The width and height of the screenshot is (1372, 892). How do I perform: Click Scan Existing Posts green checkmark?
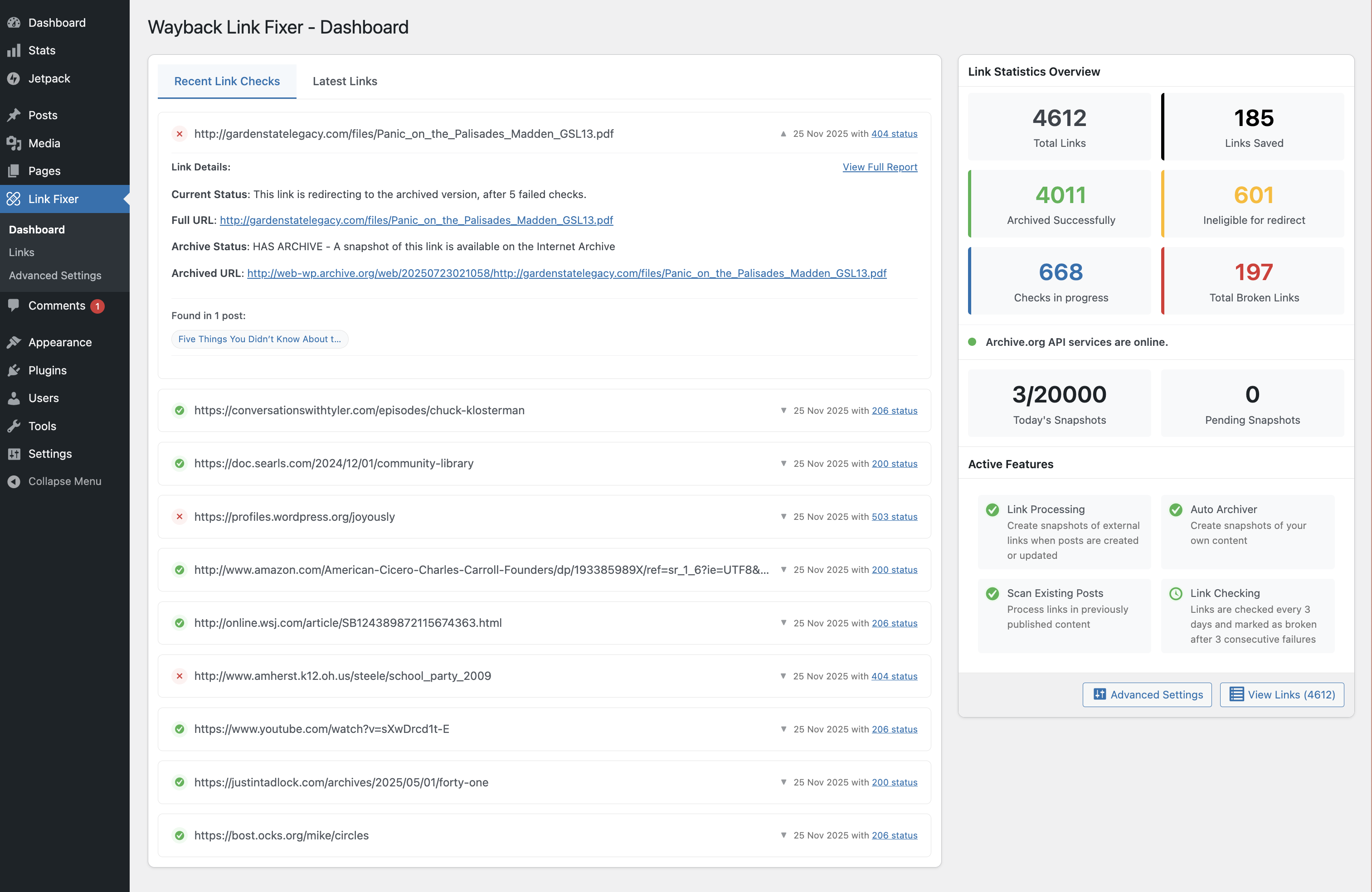pos(992,593)
